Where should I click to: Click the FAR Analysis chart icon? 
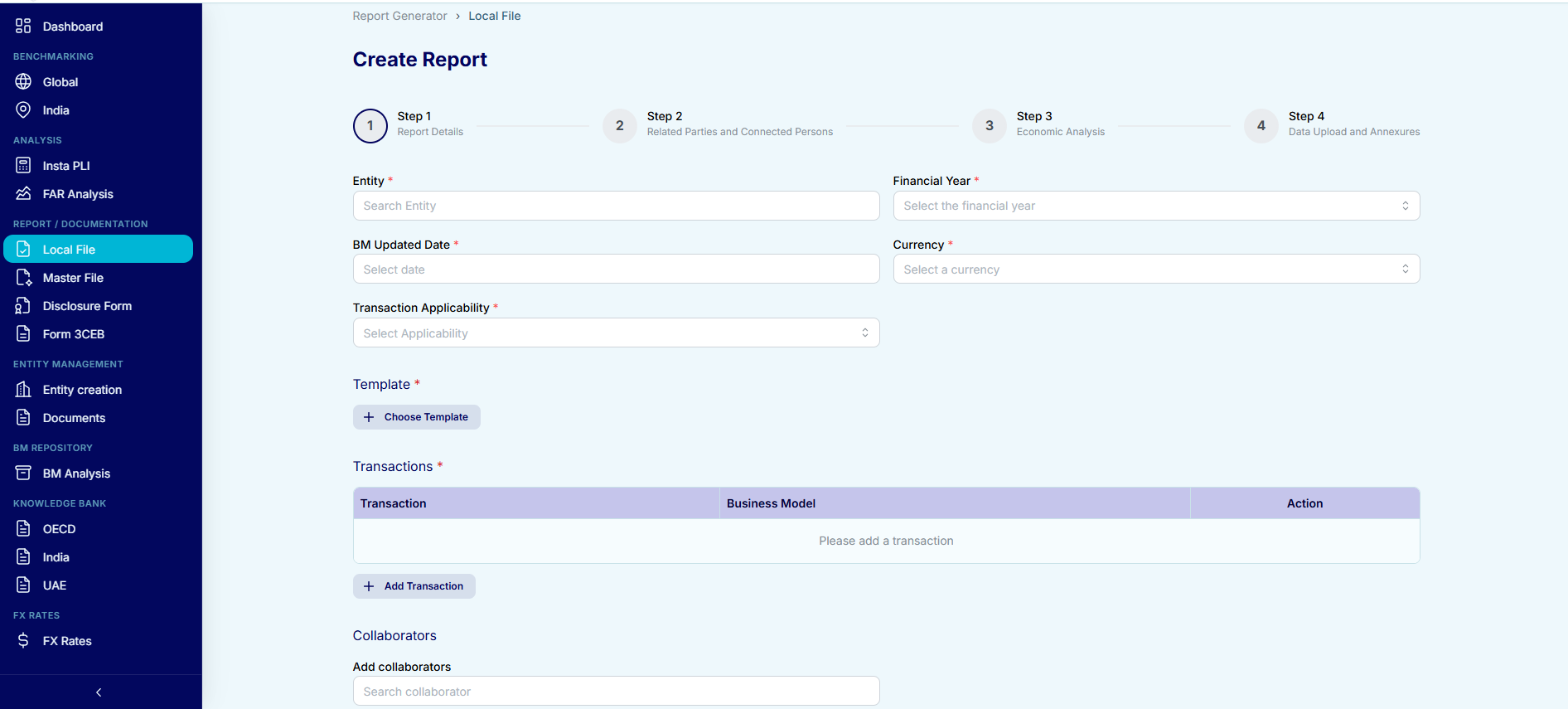pos(23,193)
